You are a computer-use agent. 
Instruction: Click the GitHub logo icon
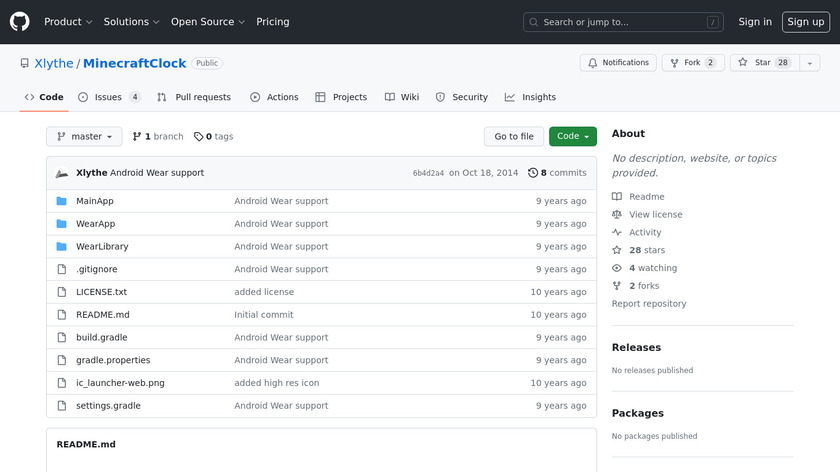(20, 22)
